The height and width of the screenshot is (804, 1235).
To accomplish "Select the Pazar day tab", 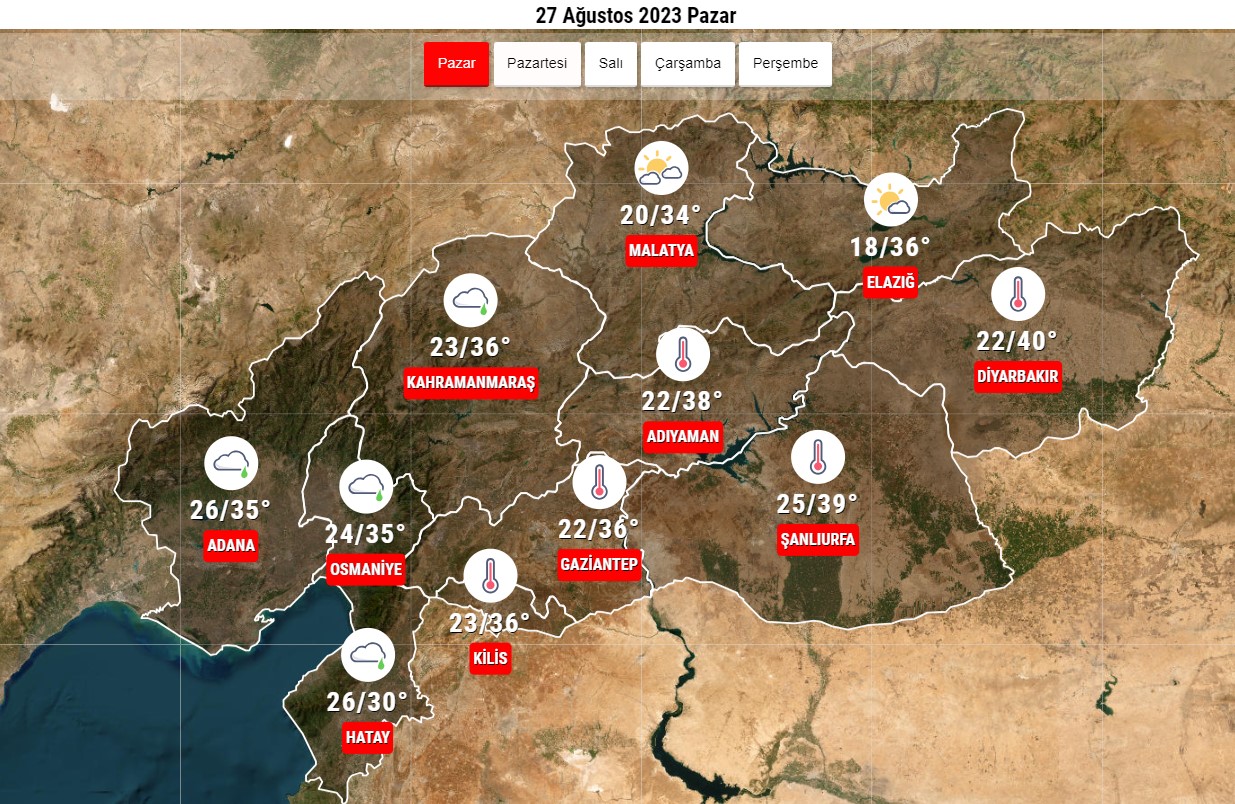I will pos(456,64).
